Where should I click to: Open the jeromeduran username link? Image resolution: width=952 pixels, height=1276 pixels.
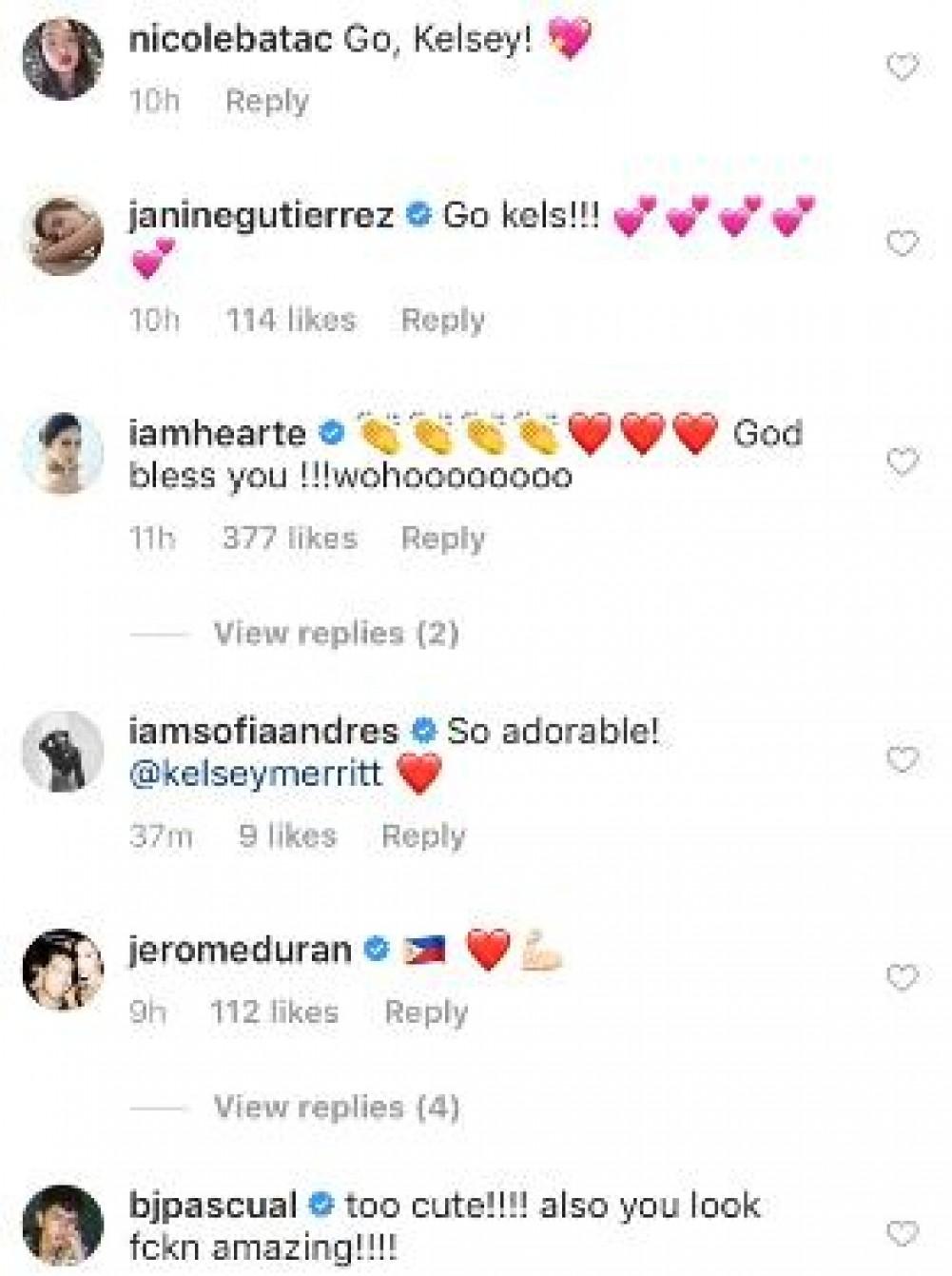240,950
